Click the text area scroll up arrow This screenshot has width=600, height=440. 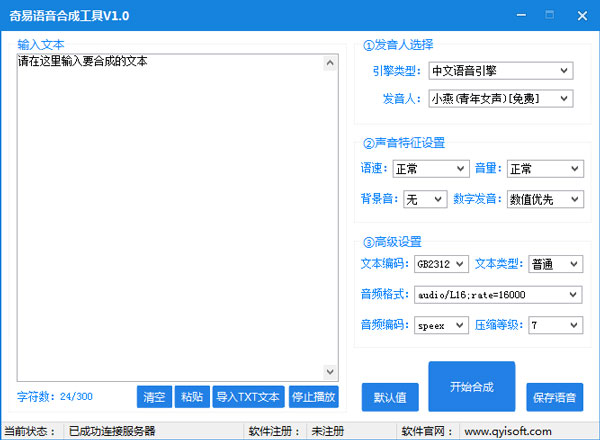[330, 63]
